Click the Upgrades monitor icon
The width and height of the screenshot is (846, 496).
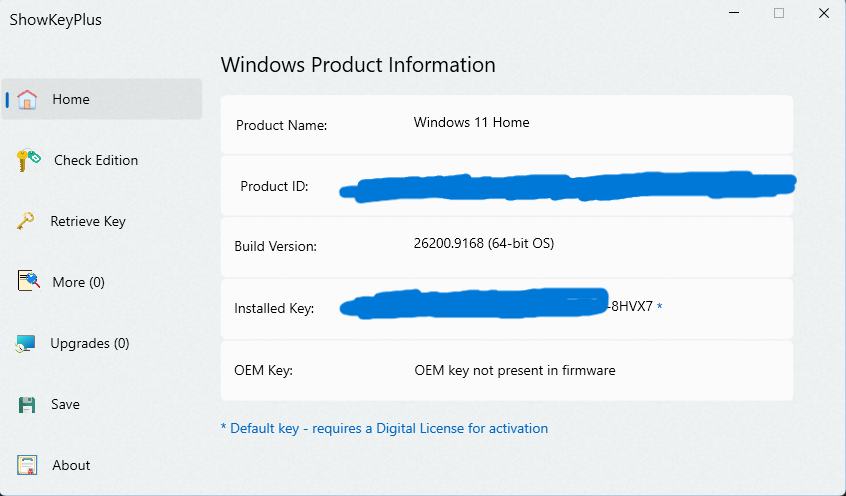25,343
